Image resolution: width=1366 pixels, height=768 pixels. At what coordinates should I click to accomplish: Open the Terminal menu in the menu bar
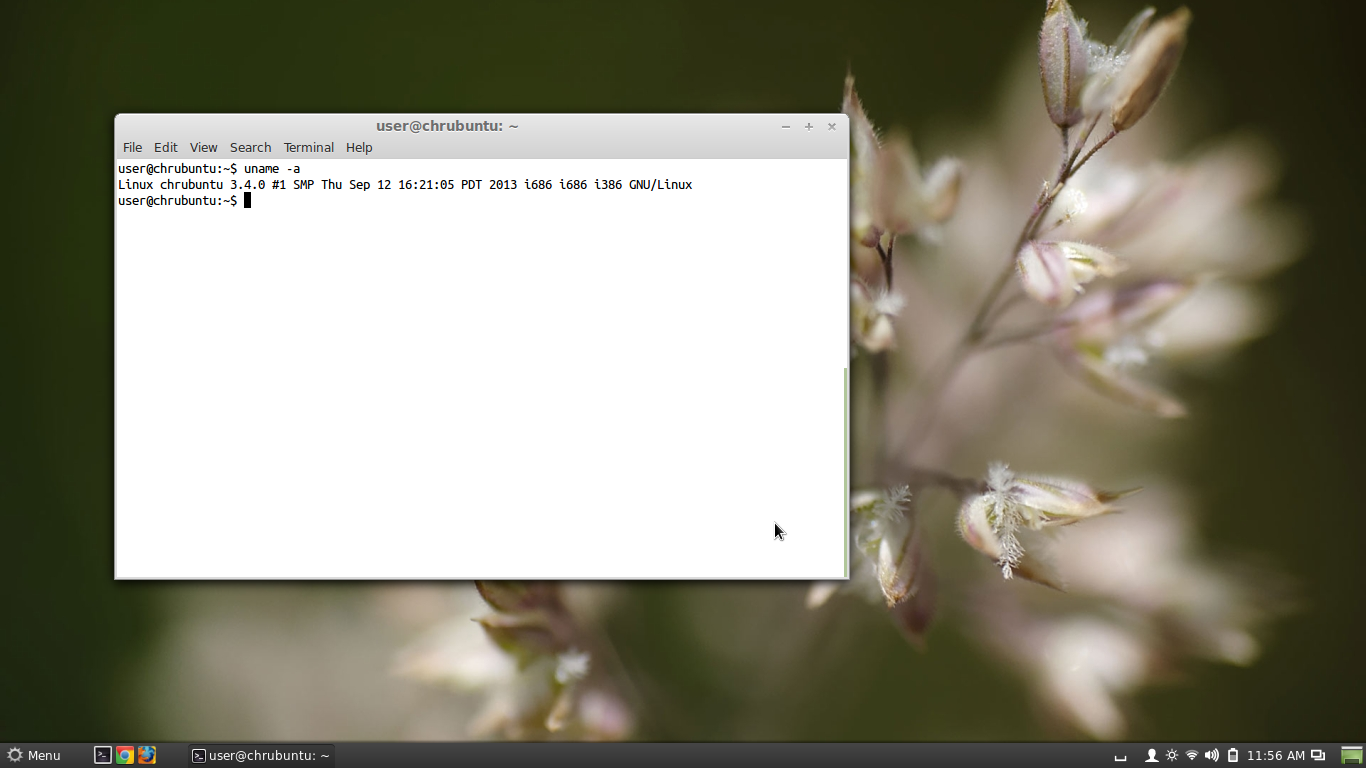308,147
